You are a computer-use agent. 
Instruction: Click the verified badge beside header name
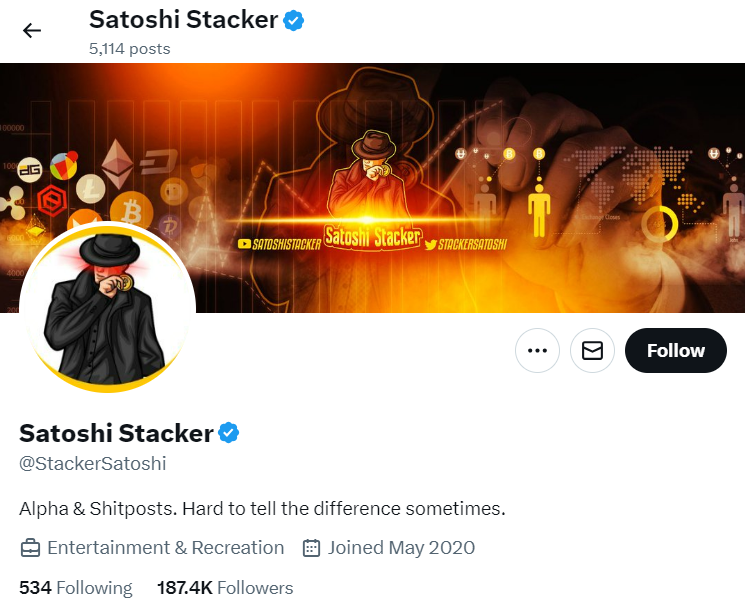click(294, 20)
